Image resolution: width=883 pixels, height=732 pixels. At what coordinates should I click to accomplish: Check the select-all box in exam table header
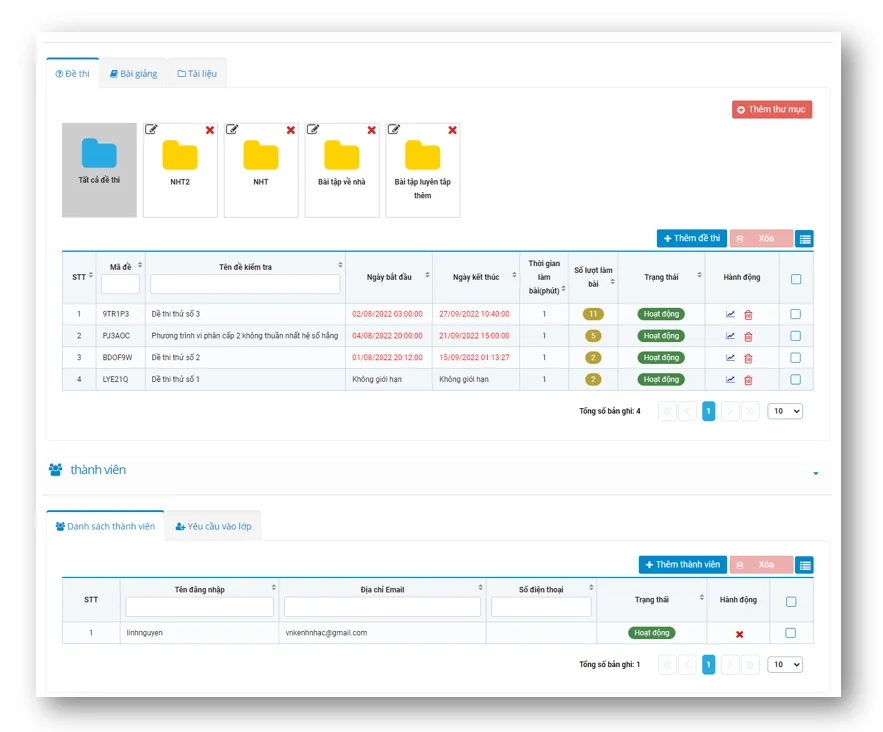click(x=795, y=279)
